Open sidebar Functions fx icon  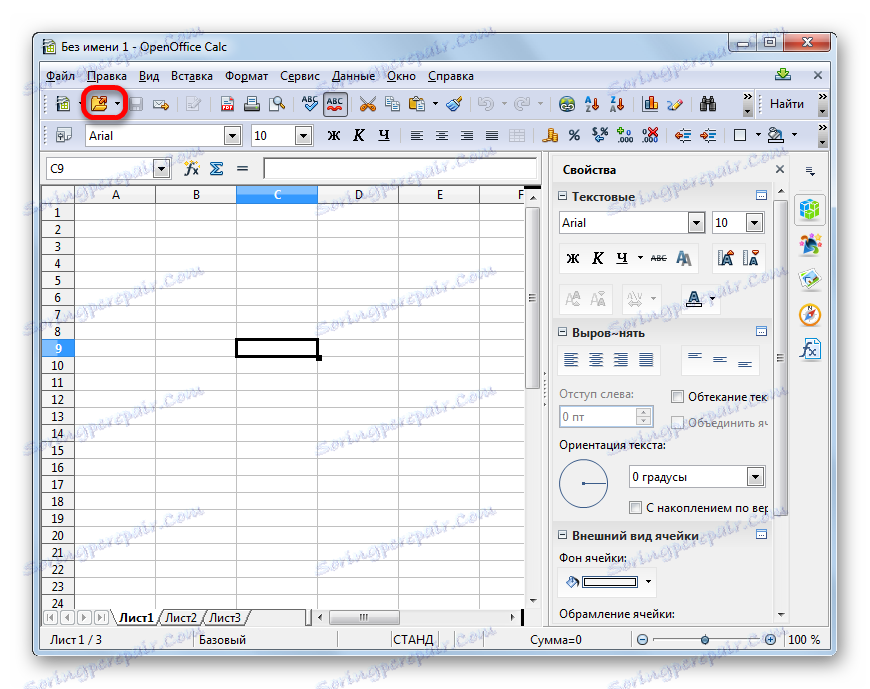pyautogui.click(x=810, y=349)
